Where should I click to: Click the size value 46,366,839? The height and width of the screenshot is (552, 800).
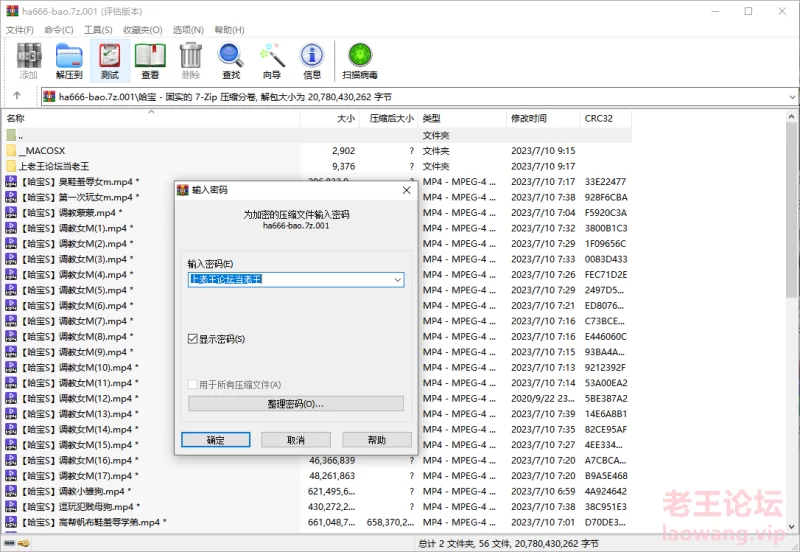332,460
